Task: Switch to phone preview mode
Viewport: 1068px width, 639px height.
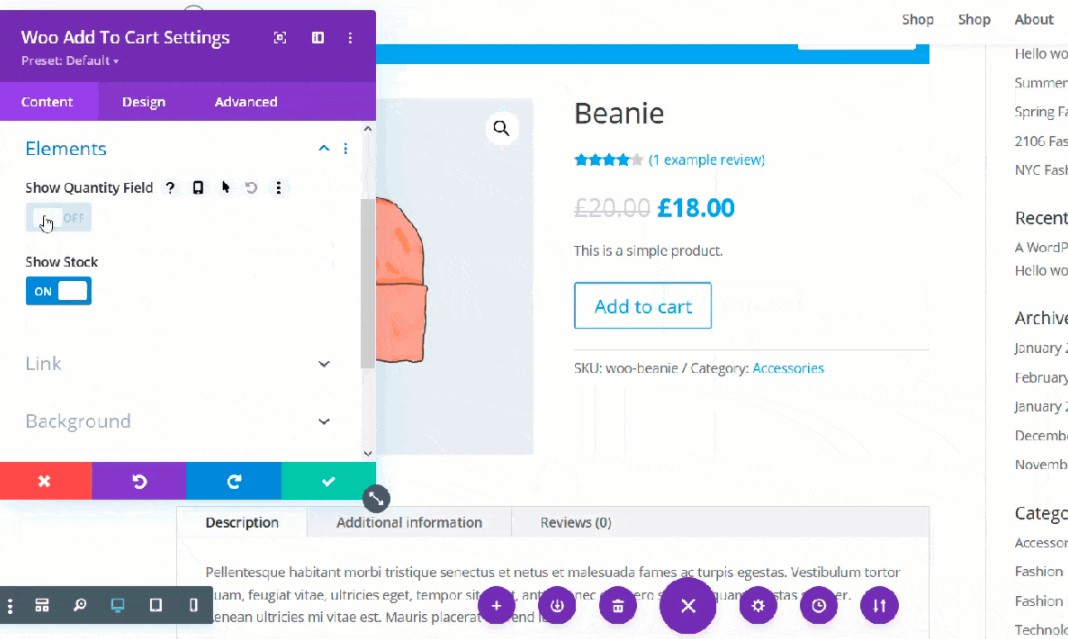Action: tap(193, 605)
